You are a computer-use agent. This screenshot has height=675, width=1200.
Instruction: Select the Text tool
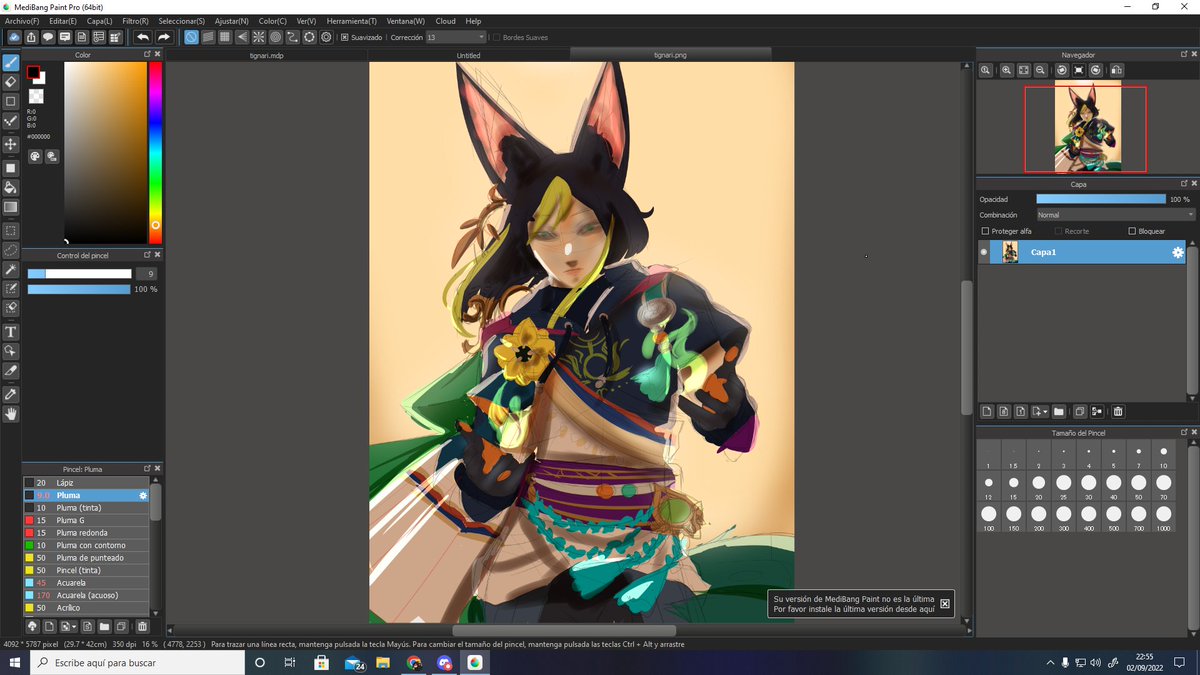pos(11,332)
